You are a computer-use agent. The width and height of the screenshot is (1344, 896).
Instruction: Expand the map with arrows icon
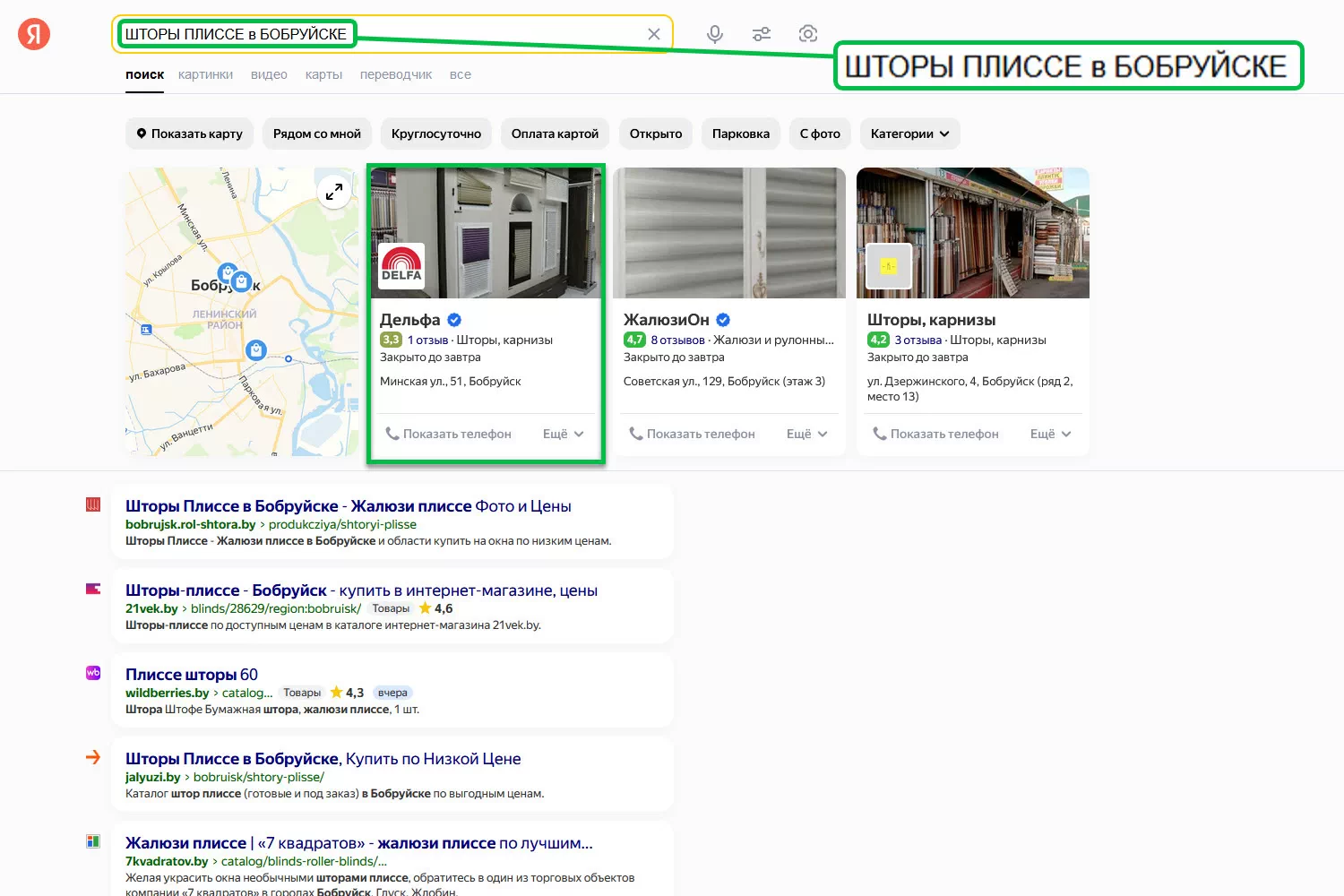pos(334,192)
